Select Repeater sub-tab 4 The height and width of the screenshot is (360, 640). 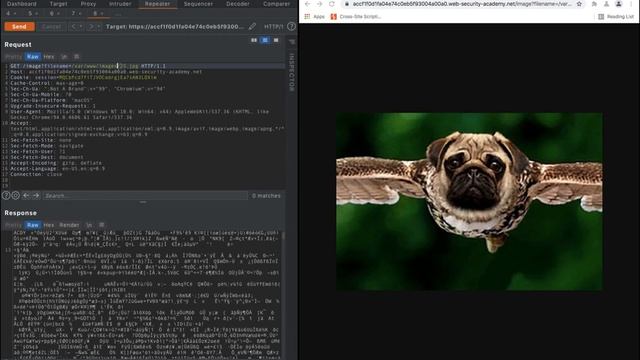(x=11, y=13)
